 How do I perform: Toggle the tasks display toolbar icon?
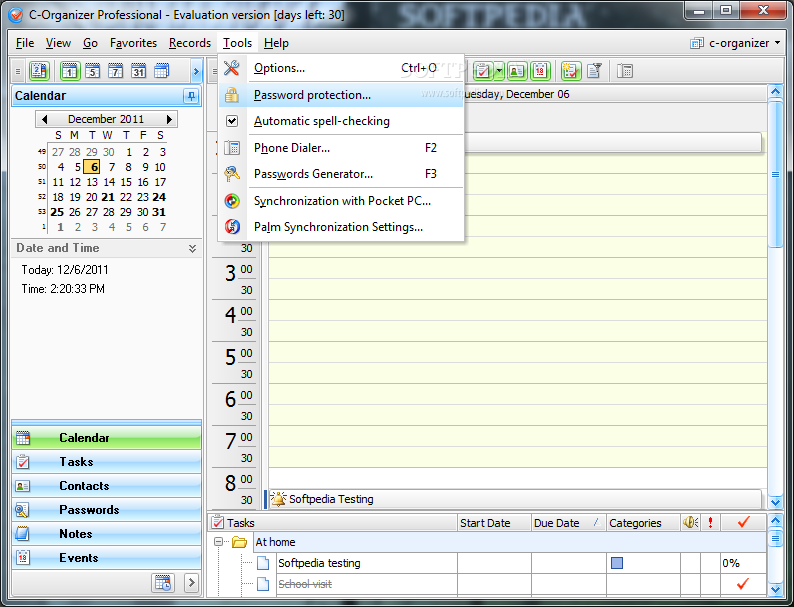tap(483, 71)
